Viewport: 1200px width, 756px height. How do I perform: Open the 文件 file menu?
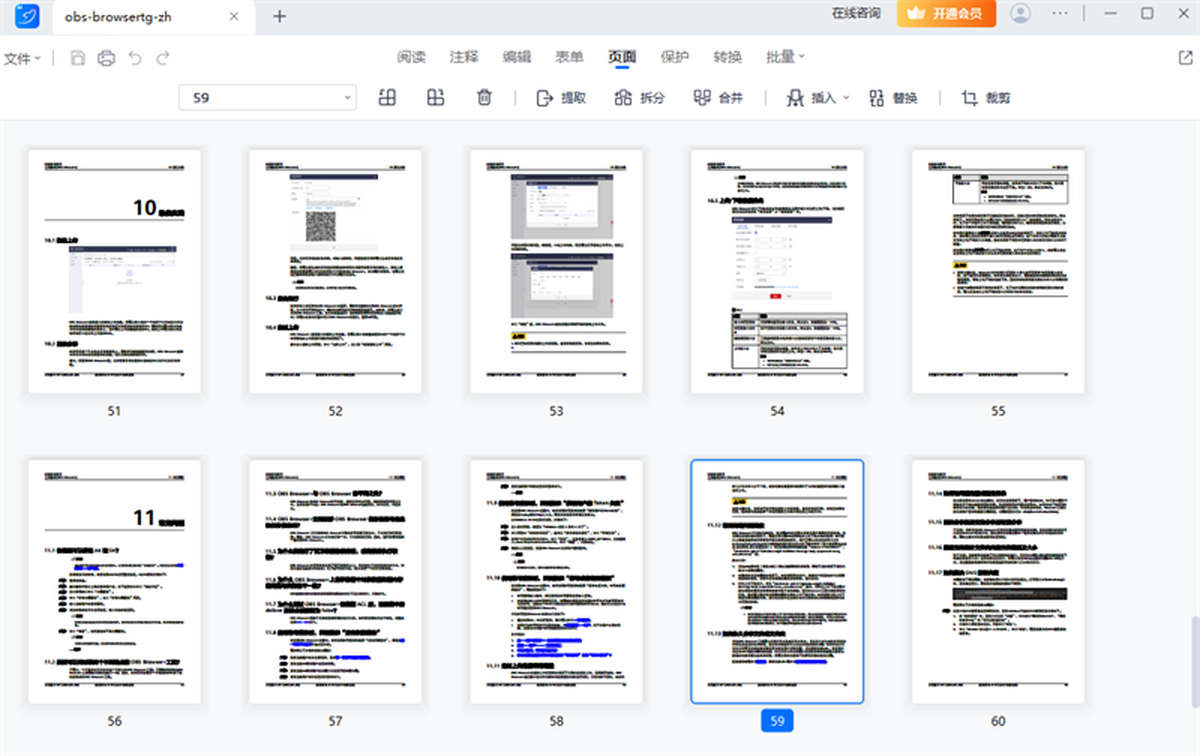coord(22,58)
